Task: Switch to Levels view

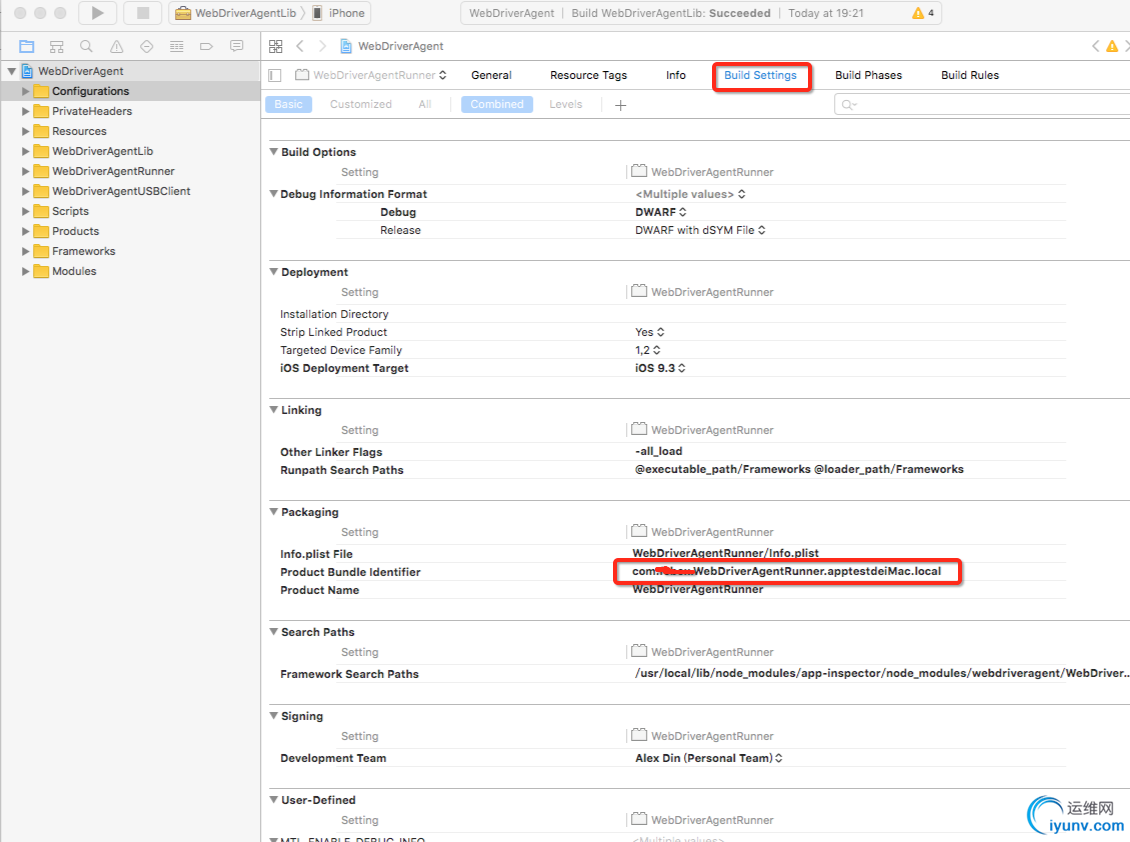Action: [x=566, y=105]
